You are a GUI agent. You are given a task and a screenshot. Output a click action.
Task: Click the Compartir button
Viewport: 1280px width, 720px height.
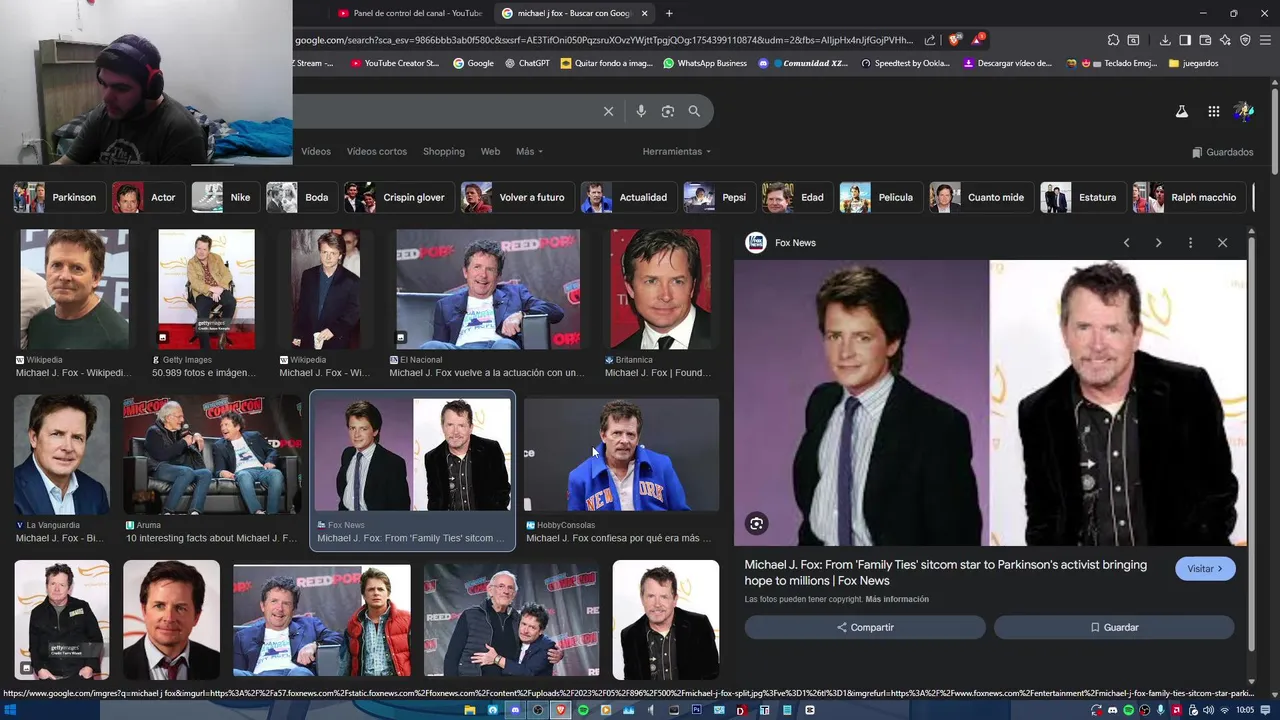click(865, 627)
